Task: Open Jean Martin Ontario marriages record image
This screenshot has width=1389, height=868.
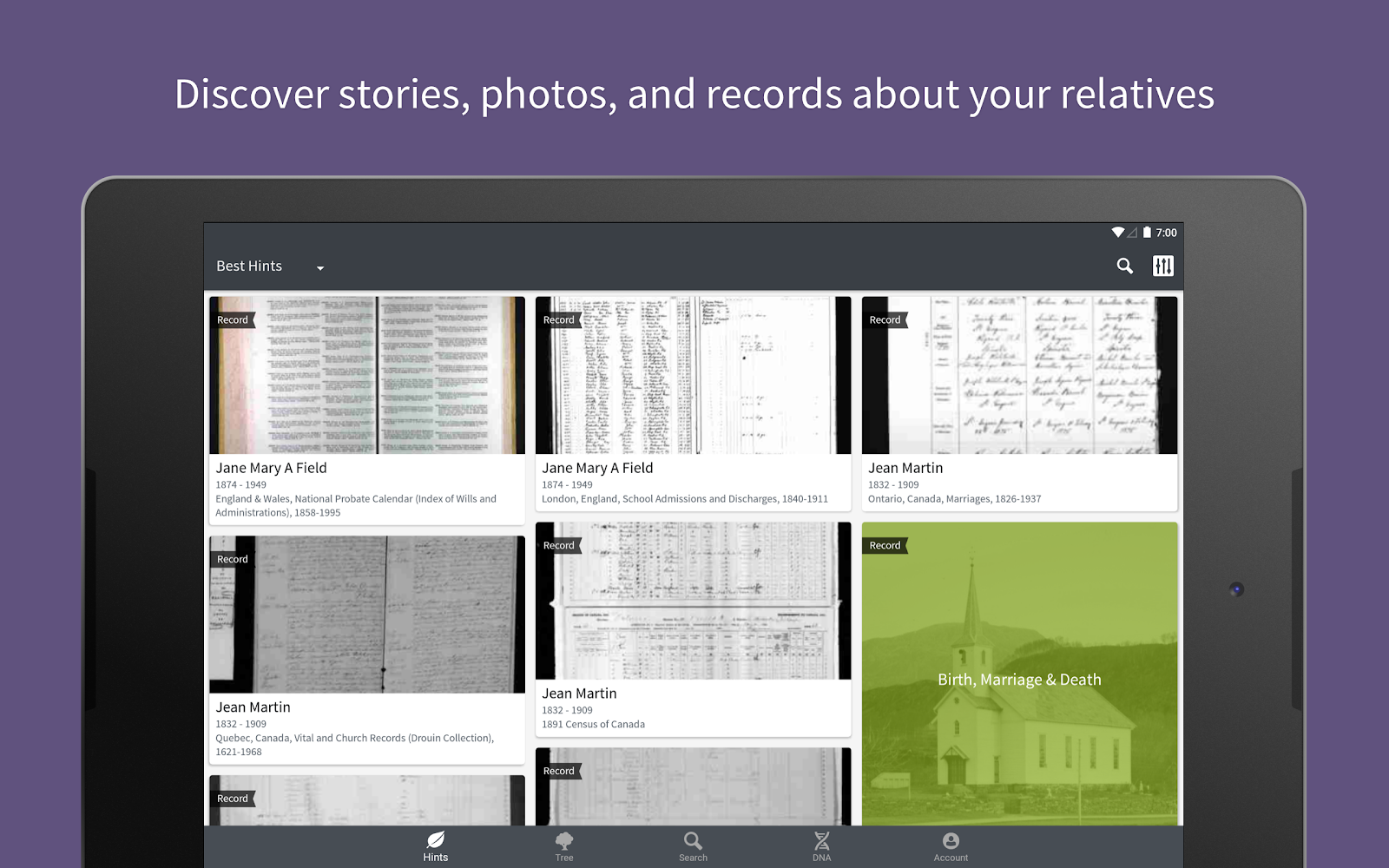Action: coord(1020,375)
